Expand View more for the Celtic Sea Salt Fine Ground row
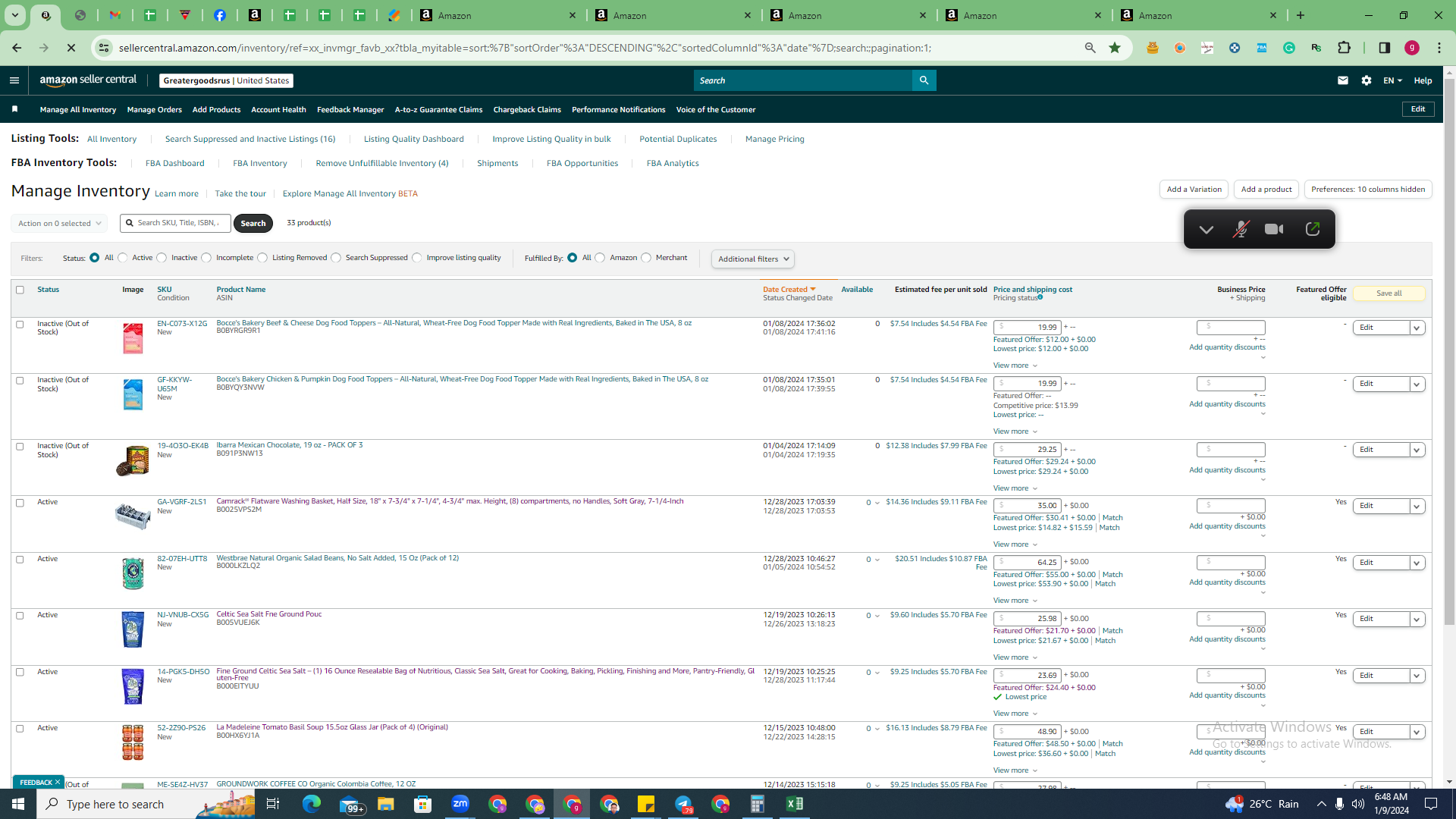The image size is (1456, 819). [1015, 657]
